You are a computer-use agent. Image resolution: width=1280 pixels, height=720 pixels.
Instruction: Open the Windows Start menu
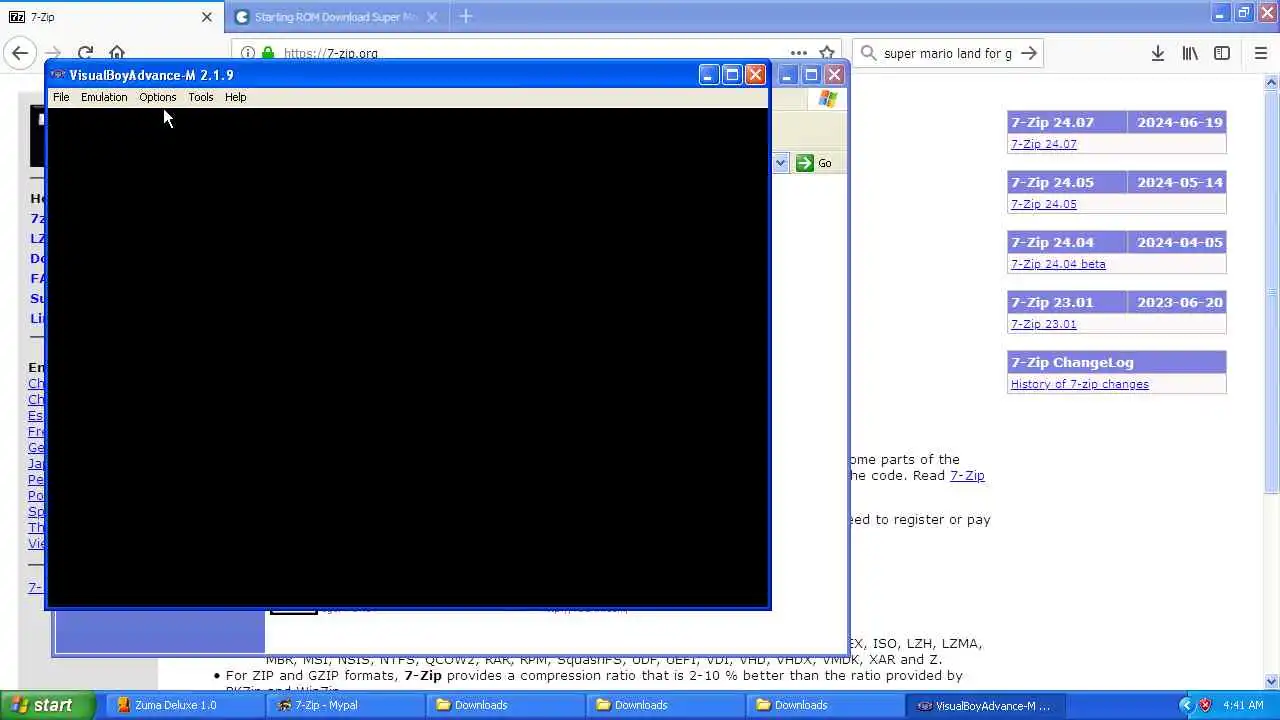48,705
